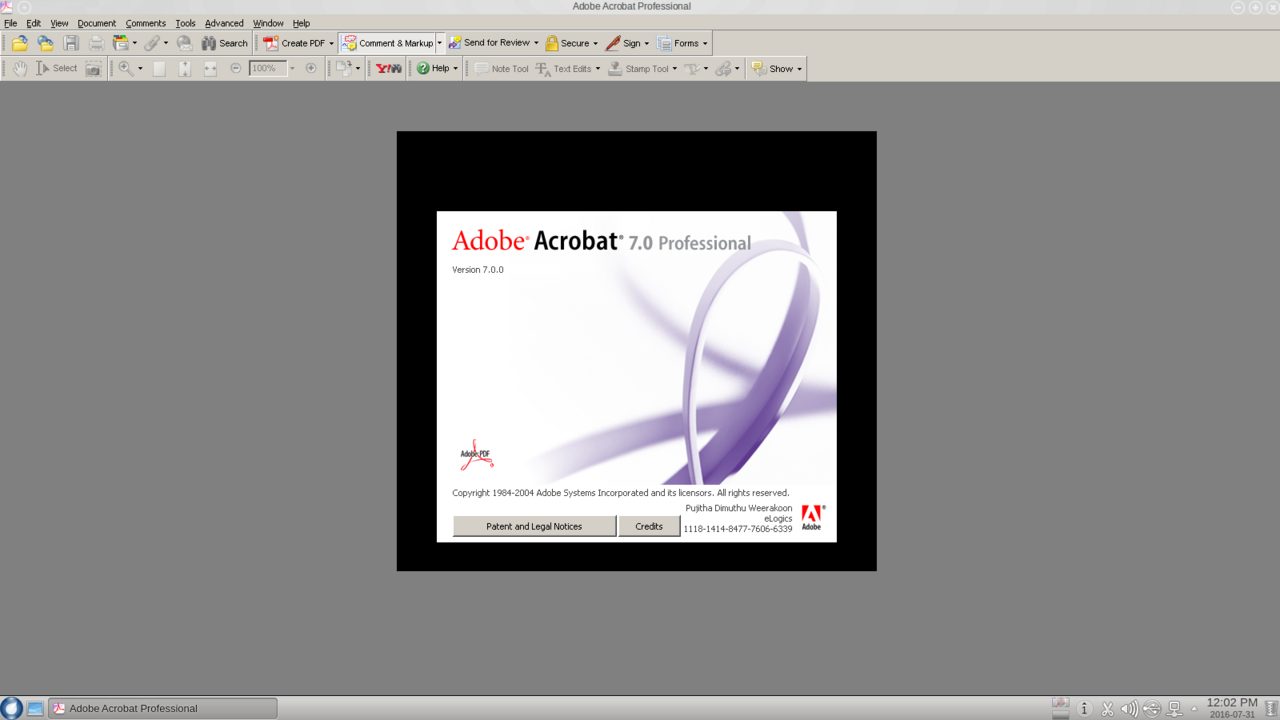Click the Patent and Legal Notices button
Image resolution: width=1280 pixels, height=720 pixels.
pyautogui.click(x=534, y=526)
